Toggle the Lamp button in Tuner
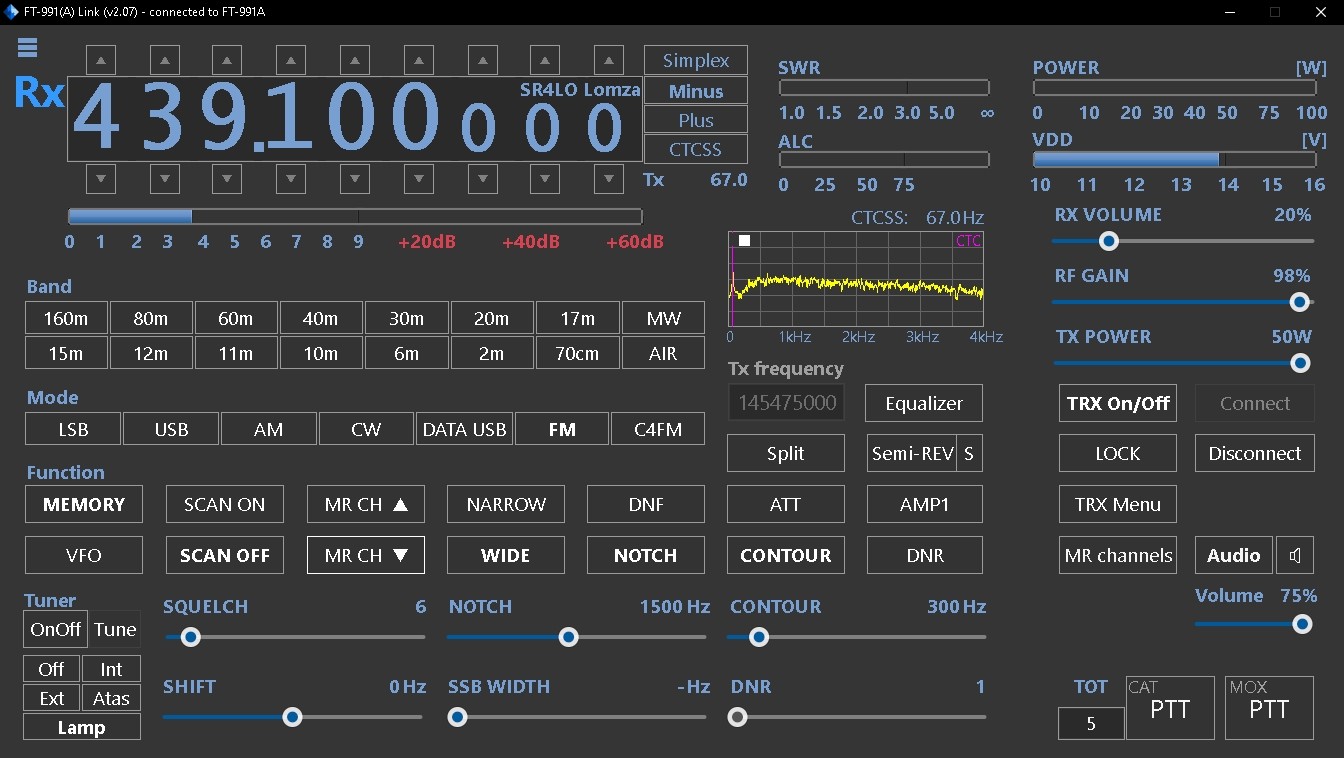This screenshot has width=1344, height=758. click(82, 727)
